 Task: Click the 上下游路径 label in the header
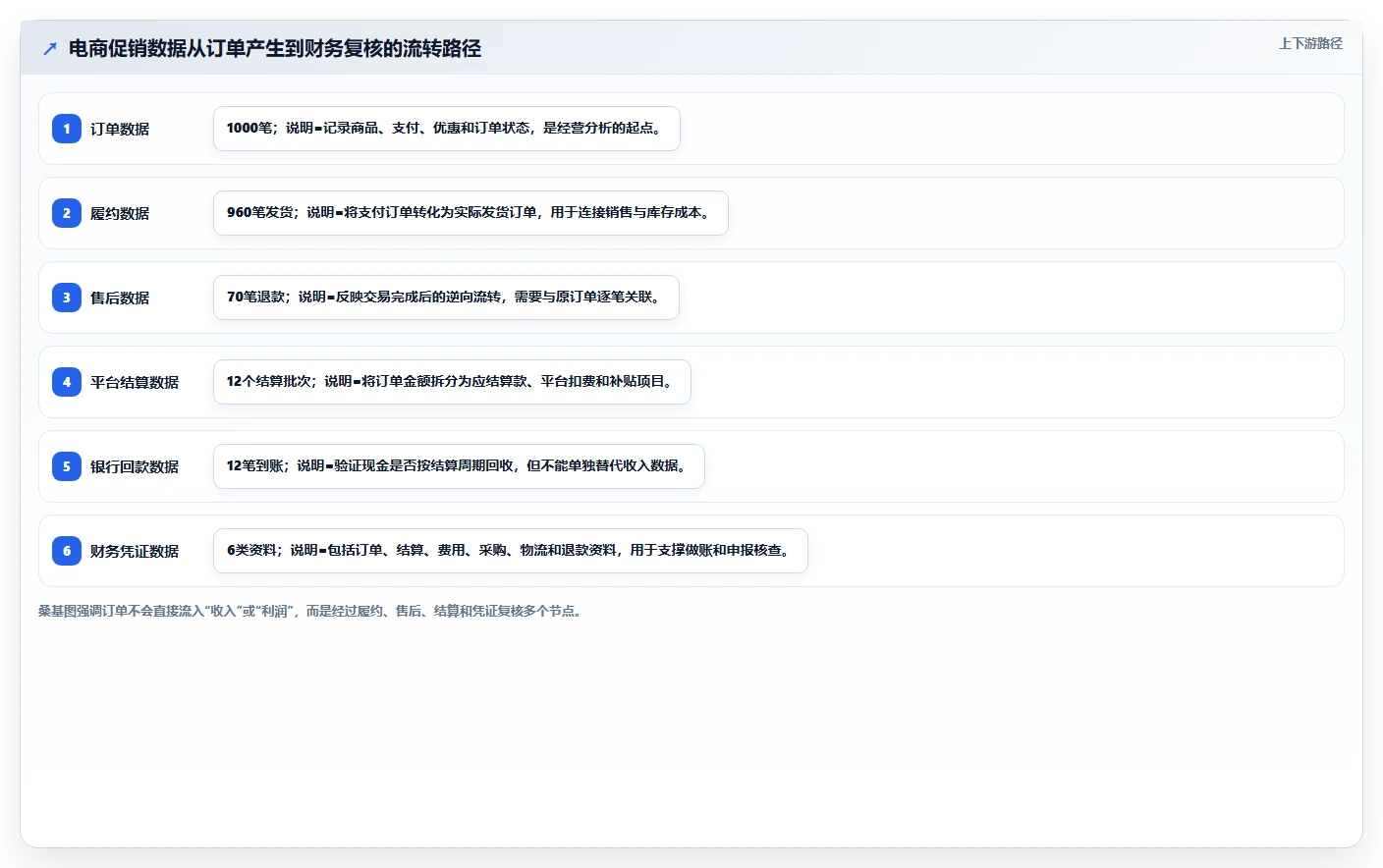coord(1310,43)
